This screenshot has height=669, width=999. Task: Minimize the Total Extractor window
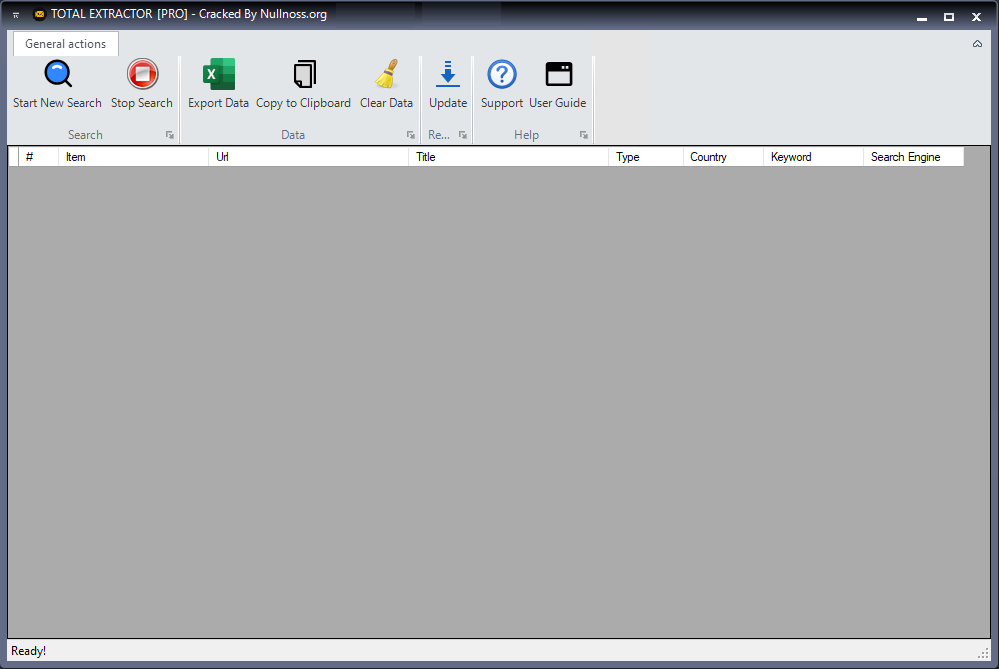pyautogui.click(x=922, y=17)
